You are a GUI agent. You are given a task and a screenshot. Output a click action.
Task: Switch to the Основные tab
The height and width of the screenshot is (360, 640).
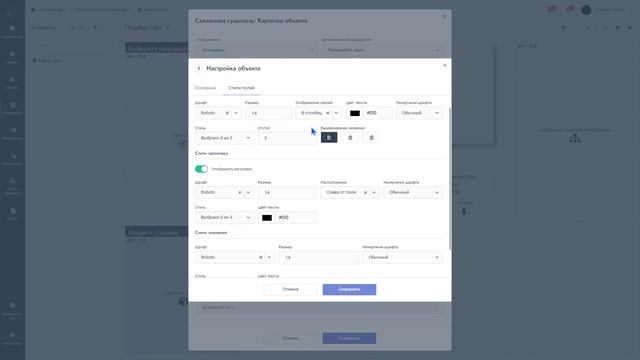click(205, 88)
